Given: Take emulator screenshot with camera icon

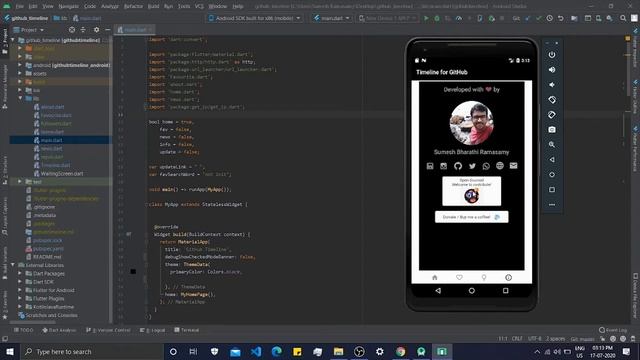Looking at the screenshot, I should pyautogui.click(x=552, y=130).
